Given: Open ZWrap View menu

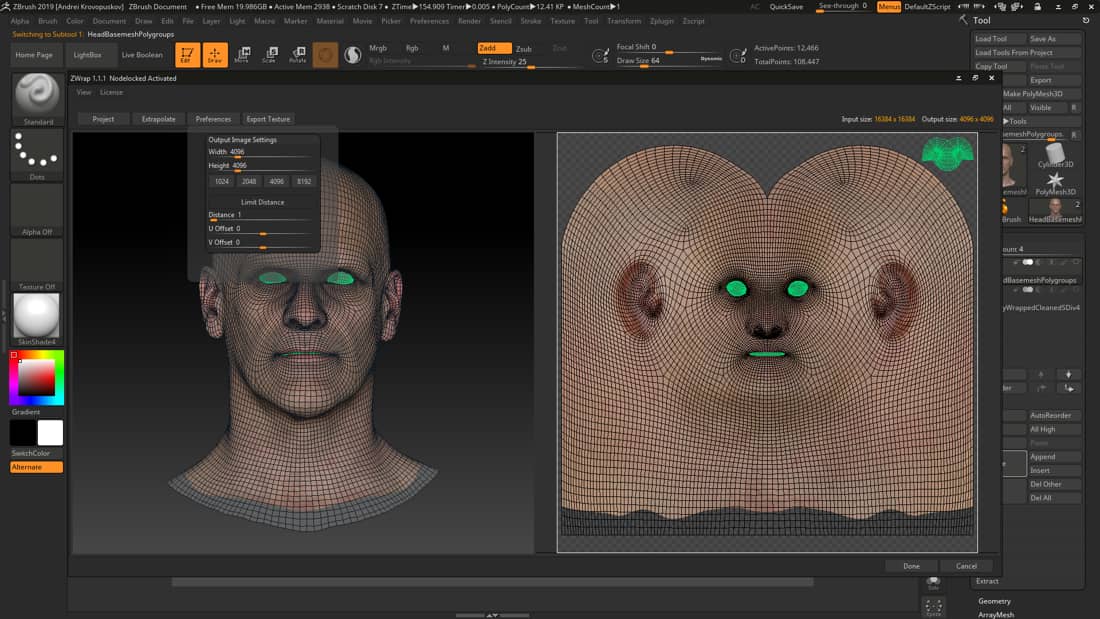Looking at the screenshot, I should coord(83,92).
